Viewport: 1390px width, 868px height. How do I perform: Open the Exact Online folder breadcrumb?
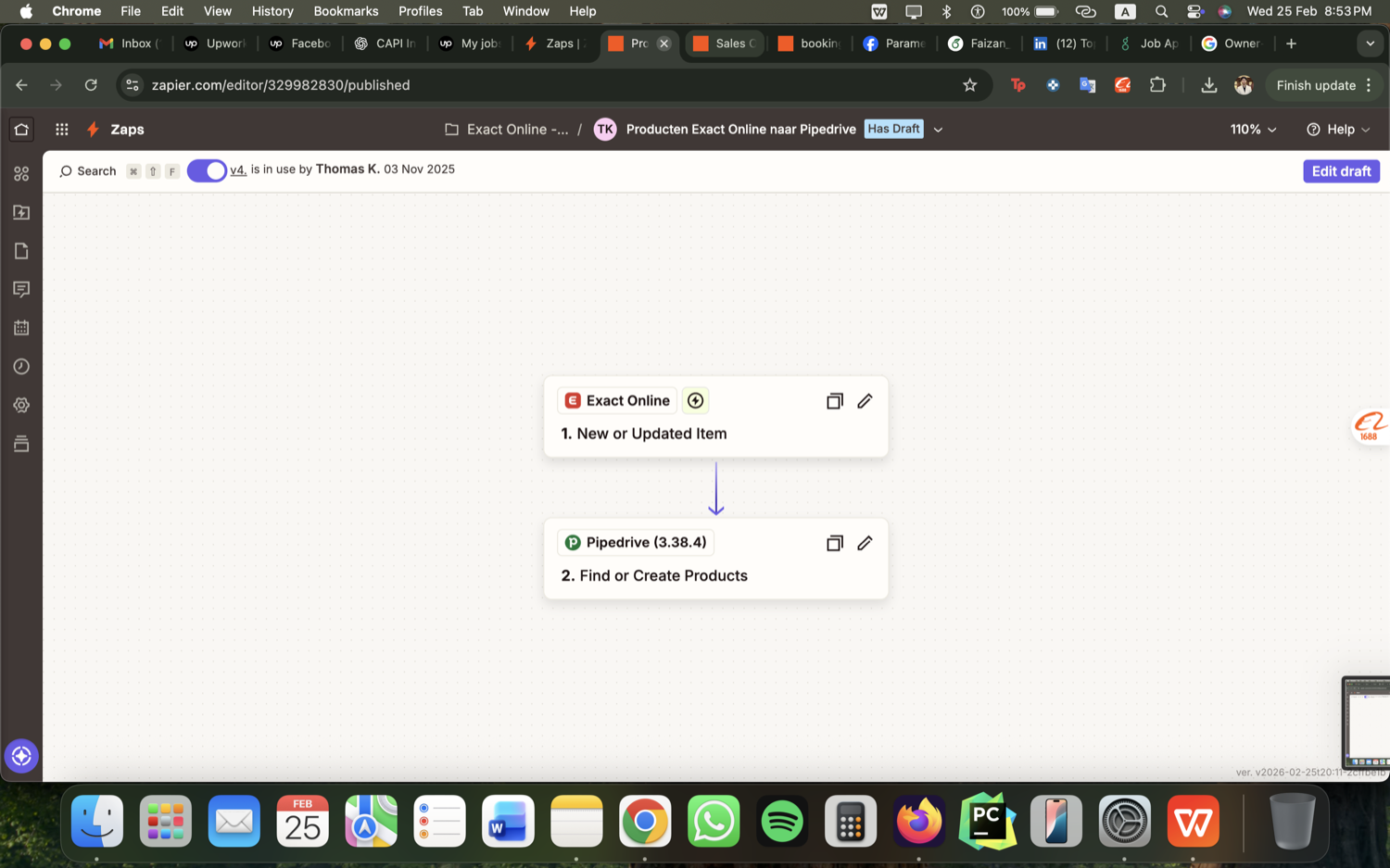point(507,130)
